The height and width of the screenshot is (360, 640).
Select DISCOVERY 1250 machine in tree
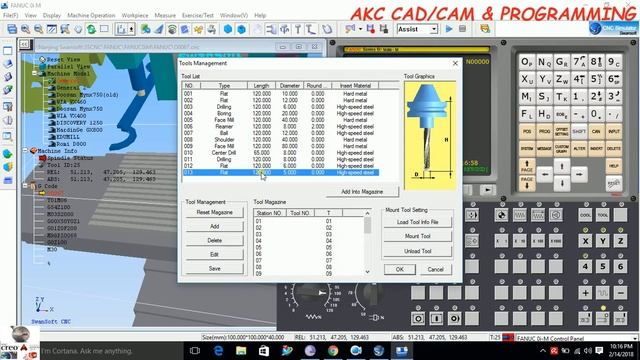click(79, 123)
